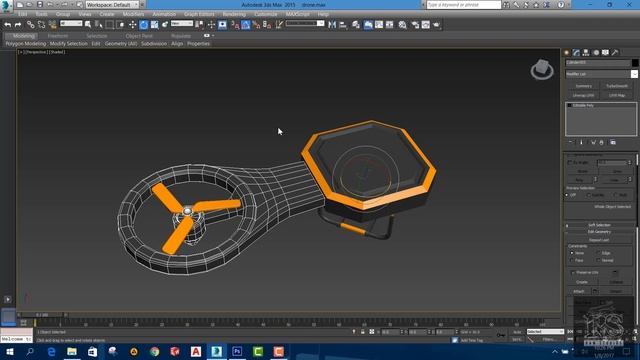This screenshot has width=640, height=360.
Task: Click the black object color swatch
Action: (635, 62)
